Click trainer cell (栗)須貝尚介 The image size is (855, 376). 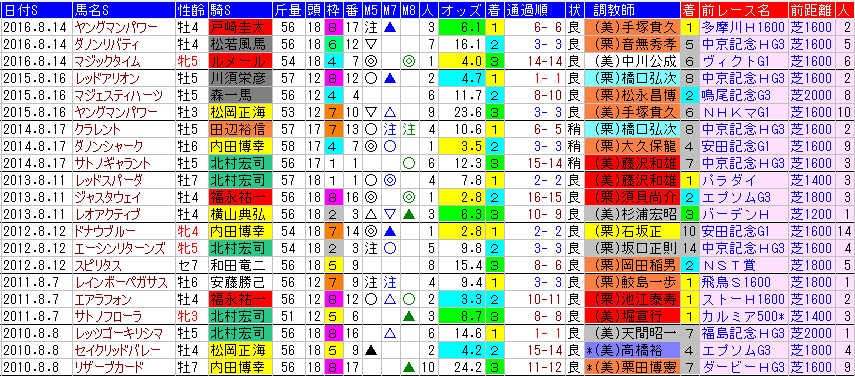click(632, 197)
